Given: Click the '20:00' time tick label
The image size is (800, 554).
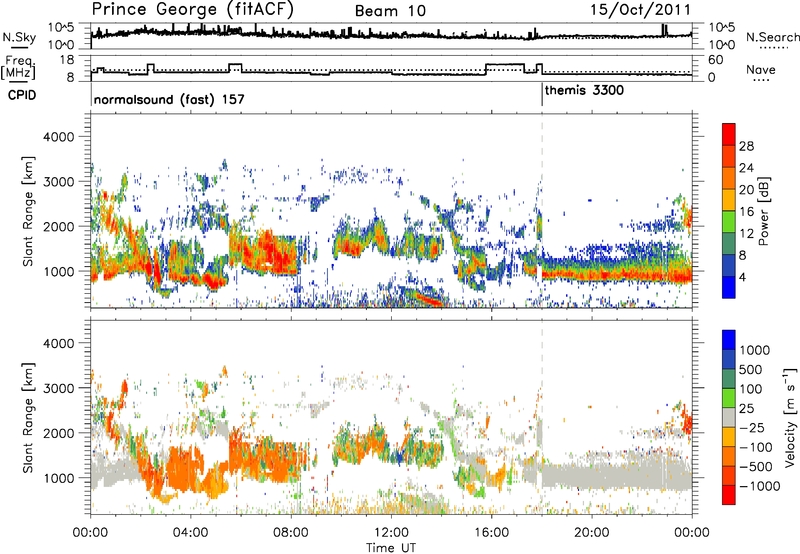Looking at the screenshot, I should [x=591, y=533].
